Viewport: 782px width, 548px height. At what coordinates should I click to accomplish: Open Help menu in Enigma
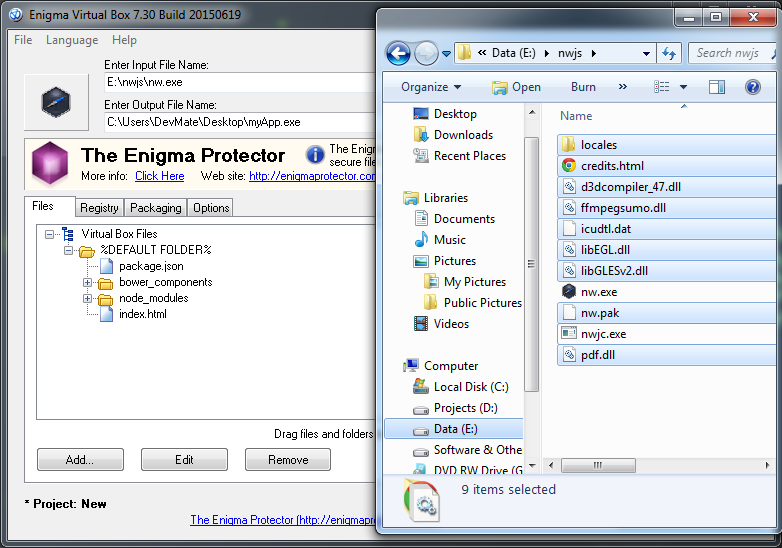pyautogui.click(x=124, y=40)
